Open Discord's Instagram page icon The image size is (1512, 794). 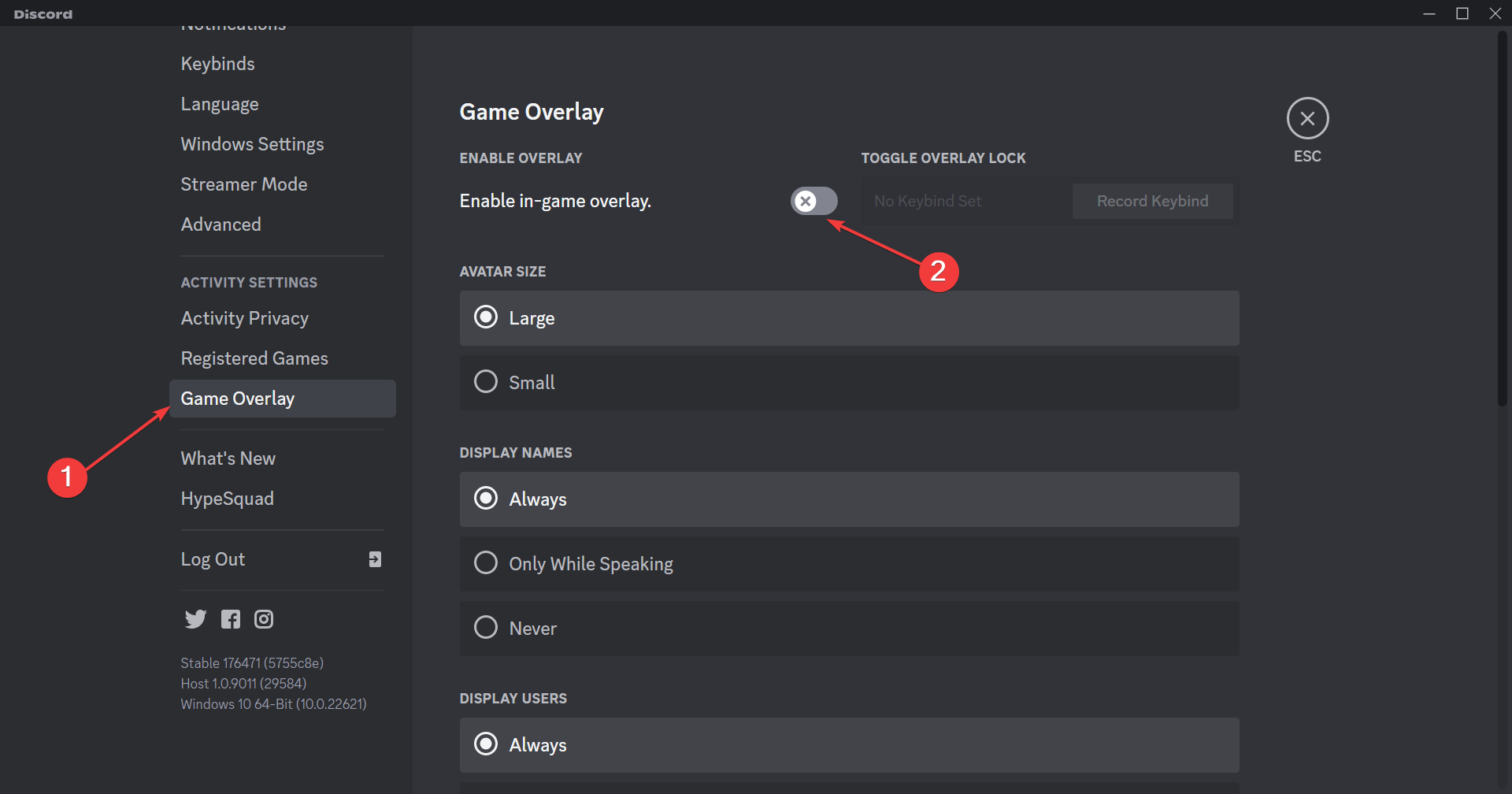[x=264, y=619]
